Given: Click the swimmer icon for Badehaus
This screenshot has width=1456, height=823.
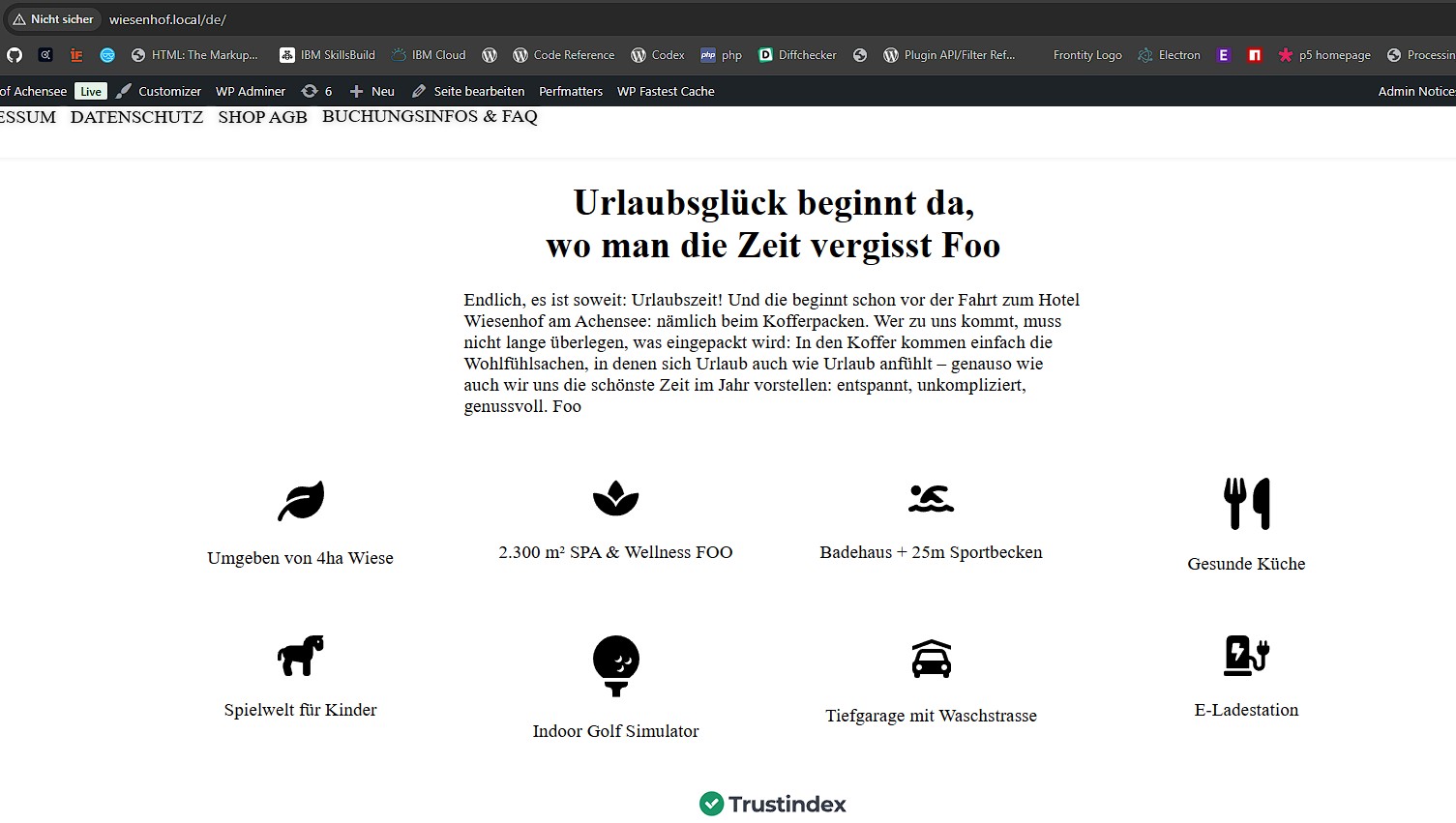Looking at the screenshot, I should pos(931,498).
